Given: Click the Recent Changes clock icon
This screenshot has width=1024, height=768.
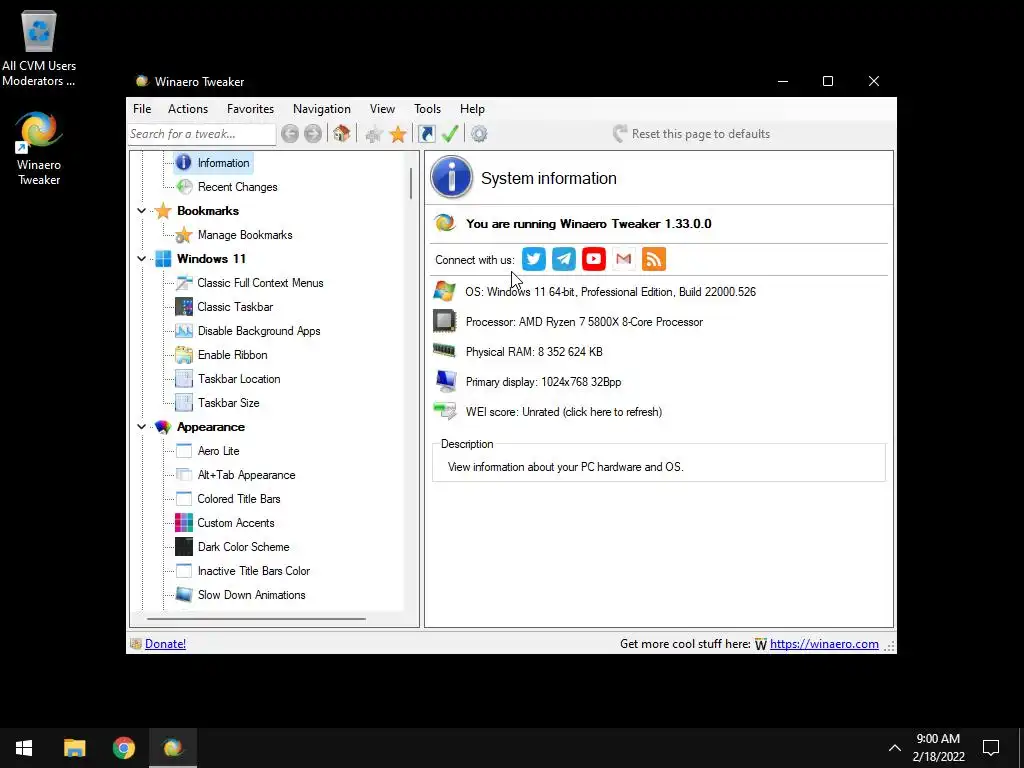Looking at the screenshot, I should coord(185,187).
